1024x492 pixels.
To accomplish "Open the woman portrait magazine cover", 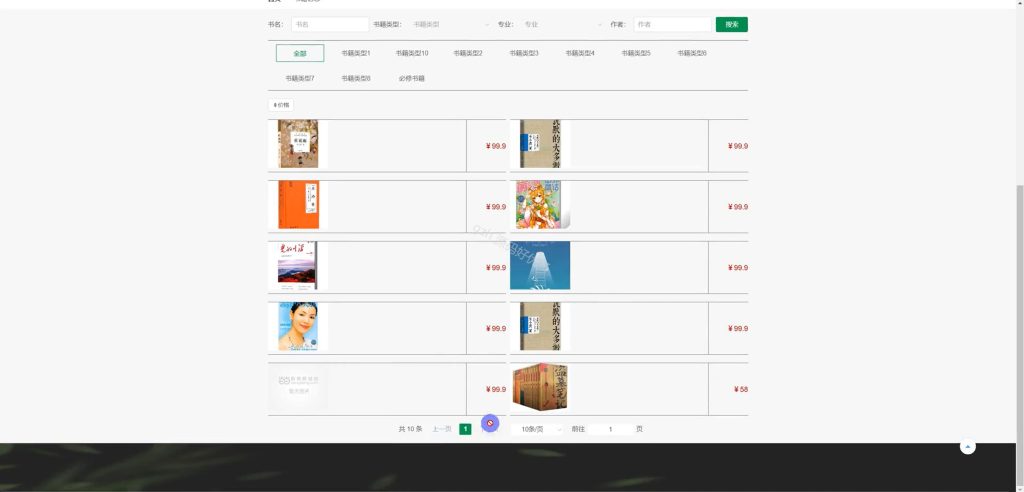I will [298, 327].
